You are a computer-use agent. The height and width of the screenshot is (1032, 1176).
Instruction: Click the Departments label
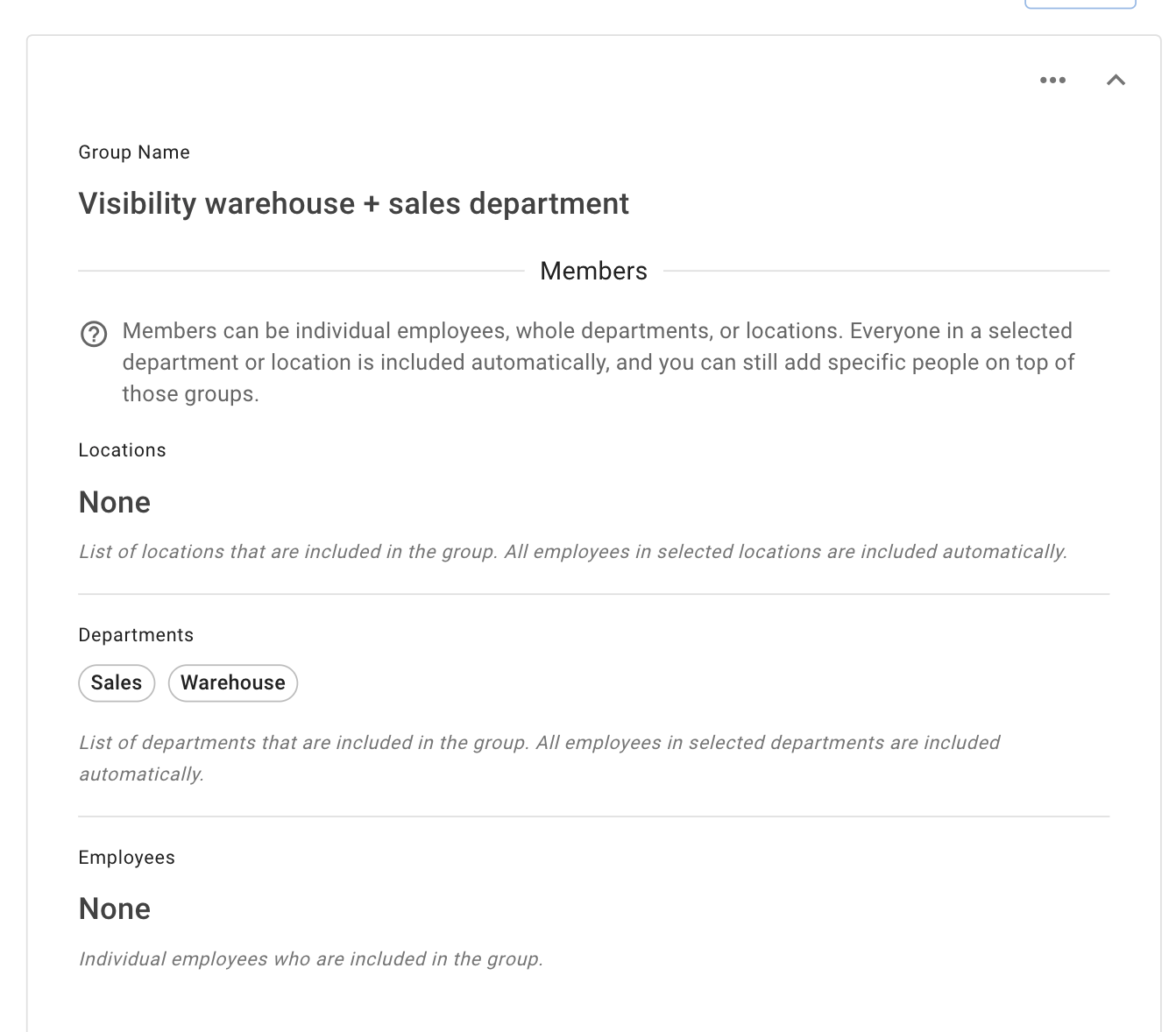click(x=136, y=635)
